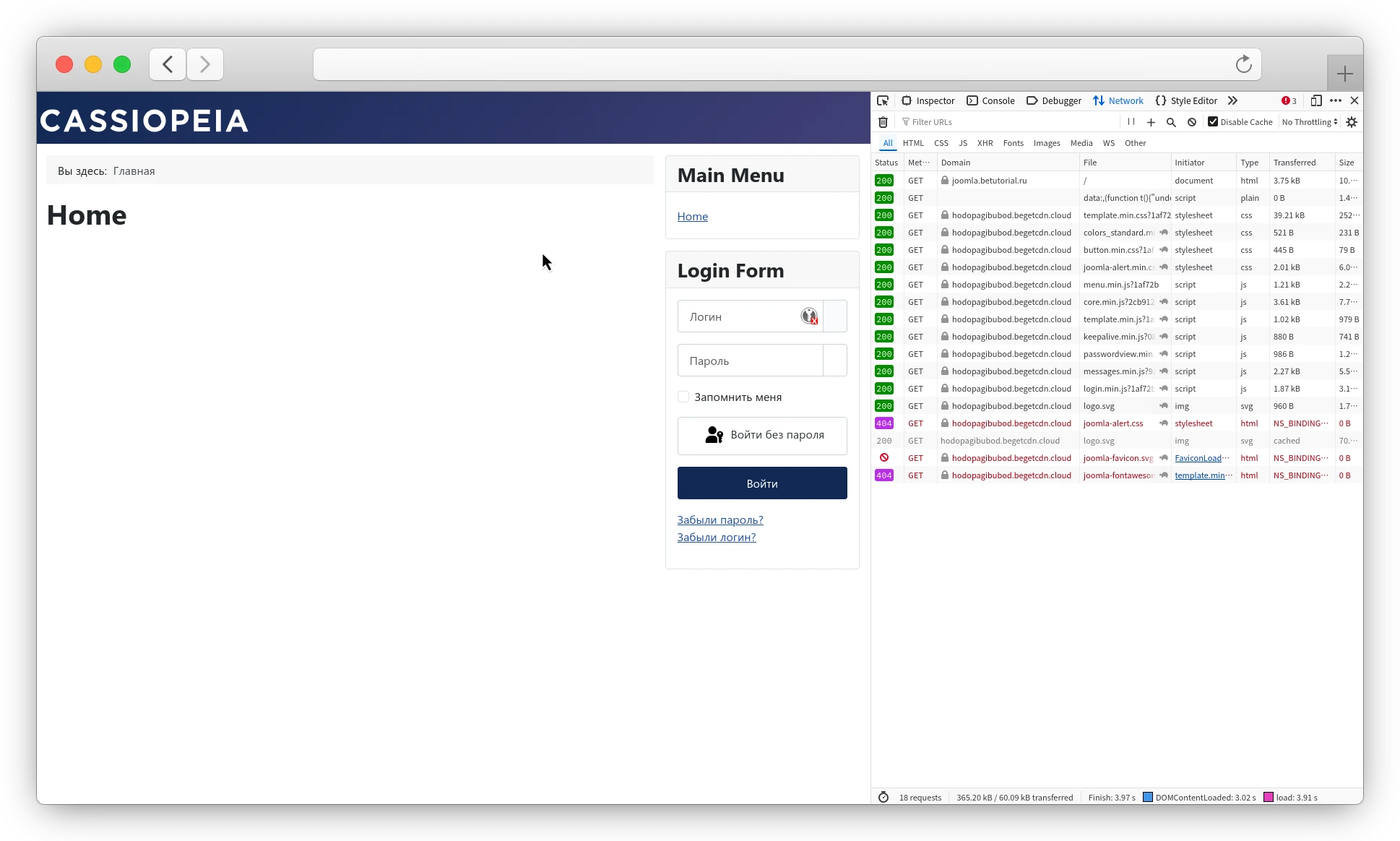Open No Throttling dropdown
The width and height of the screenshot is (1400, 841).
click(1310, 122)
